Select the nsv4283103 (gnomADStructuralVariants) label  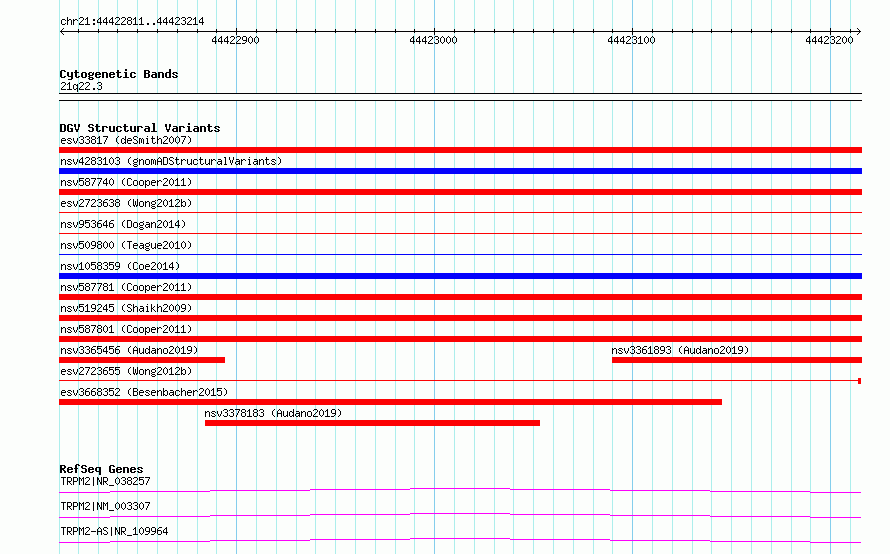[171, 161]
